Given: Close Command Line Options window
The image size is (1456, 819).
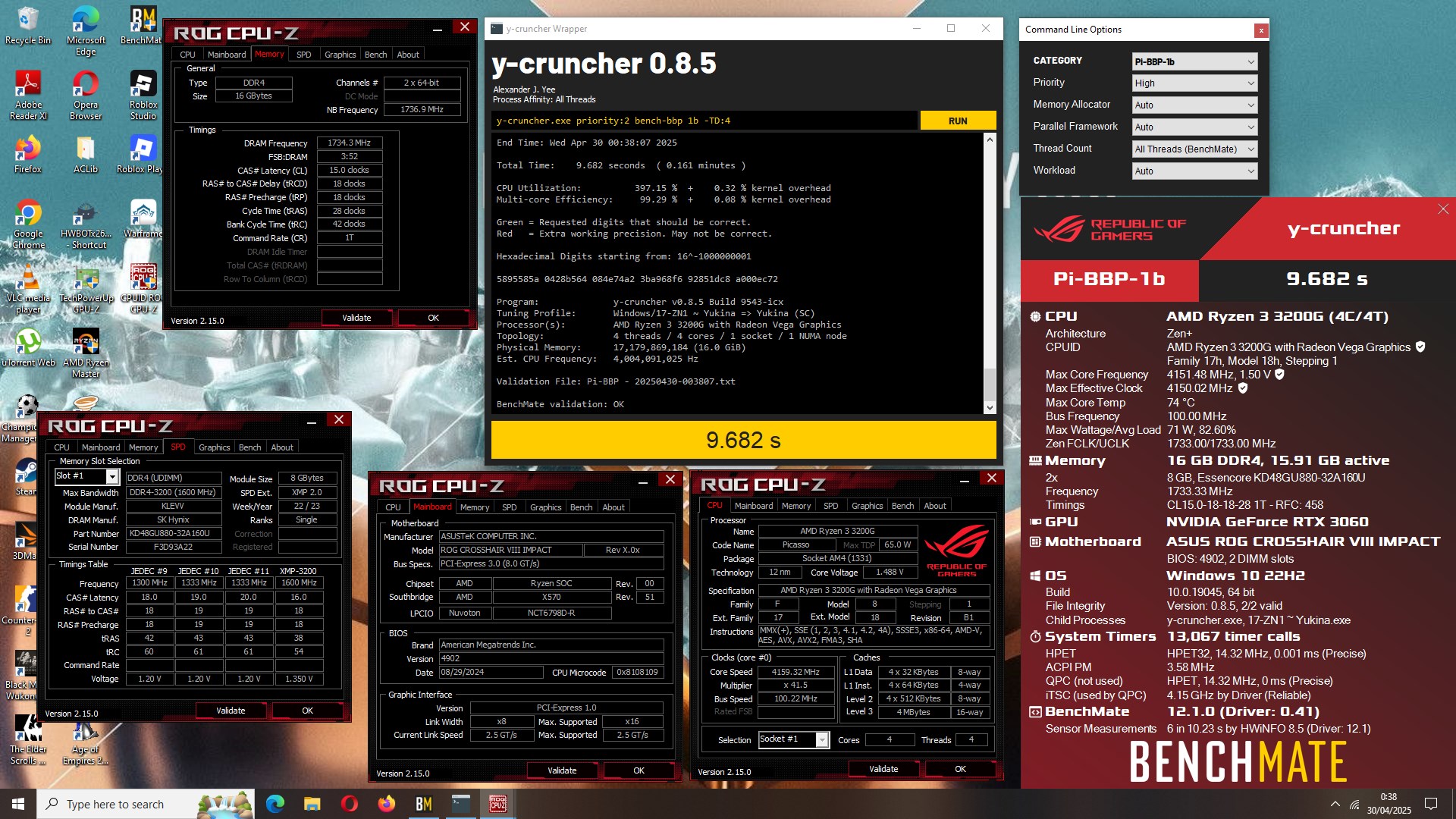Looking at the screenshot, I should pyautogui.click(x=1261, y=30).
